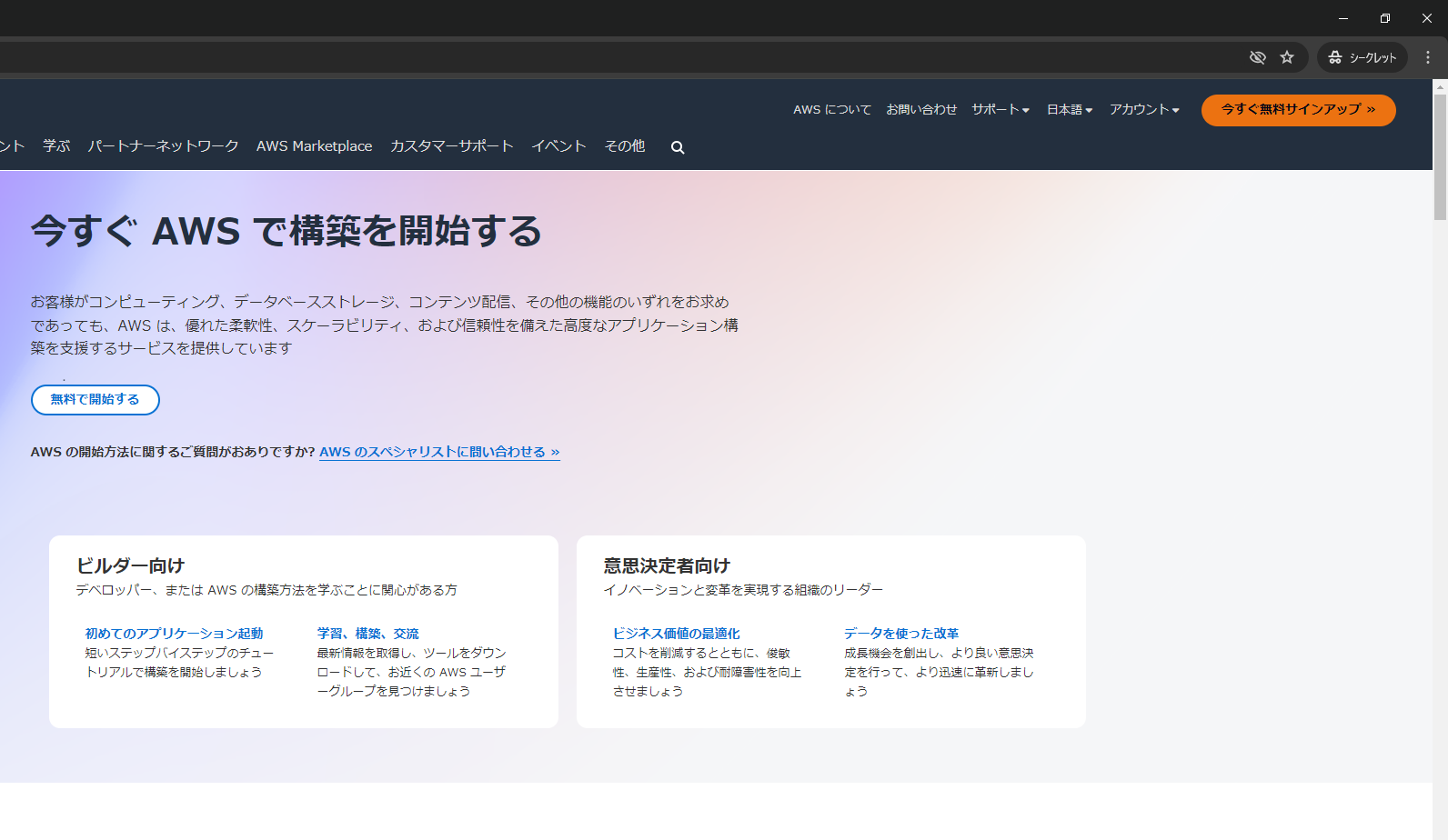Open the AWS Marketplace nav item
Image resolution: width=1448 pixels, height=840 pixels.
(x=314, y=146)
